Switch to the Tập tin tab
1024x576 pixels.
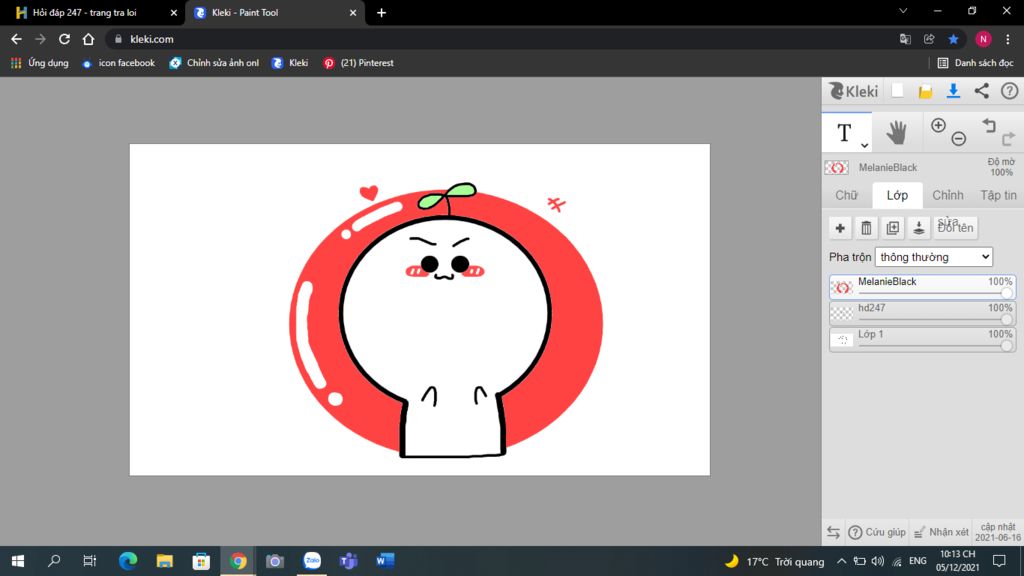(998, 195)
